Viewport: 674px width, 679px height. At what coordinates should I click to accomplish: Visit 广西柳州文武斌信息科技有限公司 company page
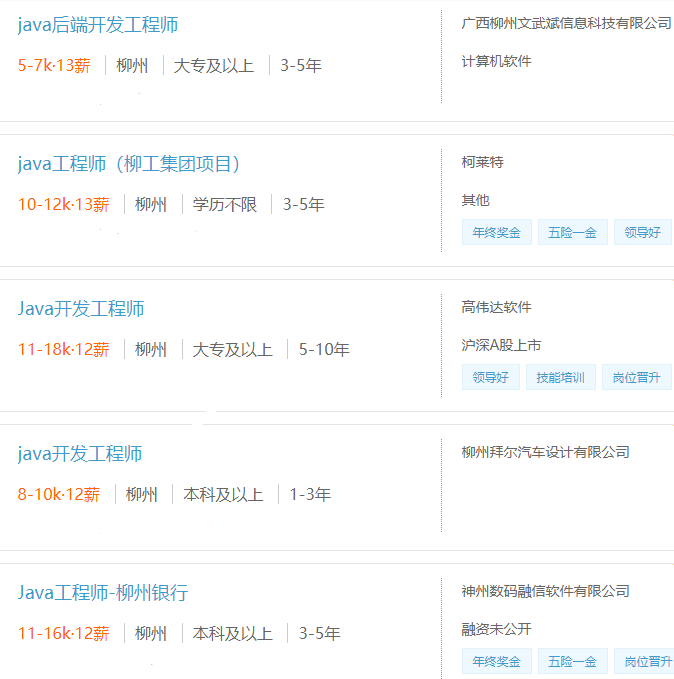click(x=566, y=23)
